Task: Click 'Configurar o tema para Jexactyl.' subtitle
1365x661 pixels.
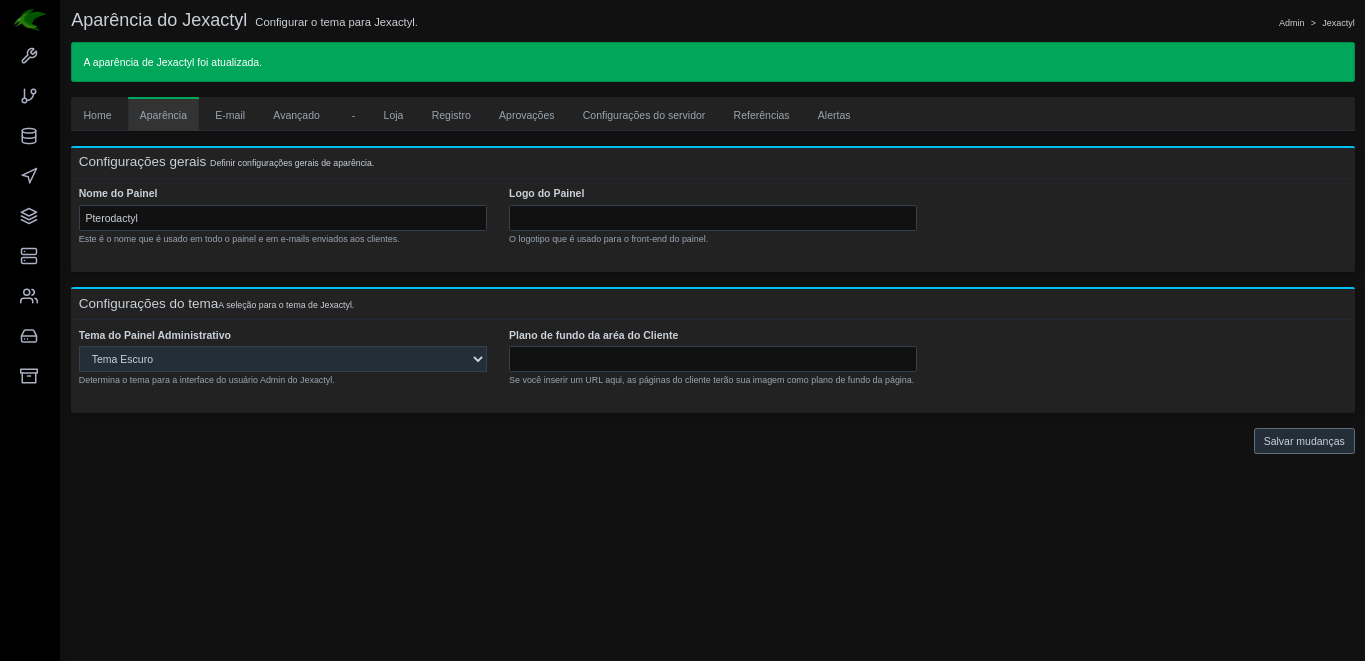Action: pos(336,22)
